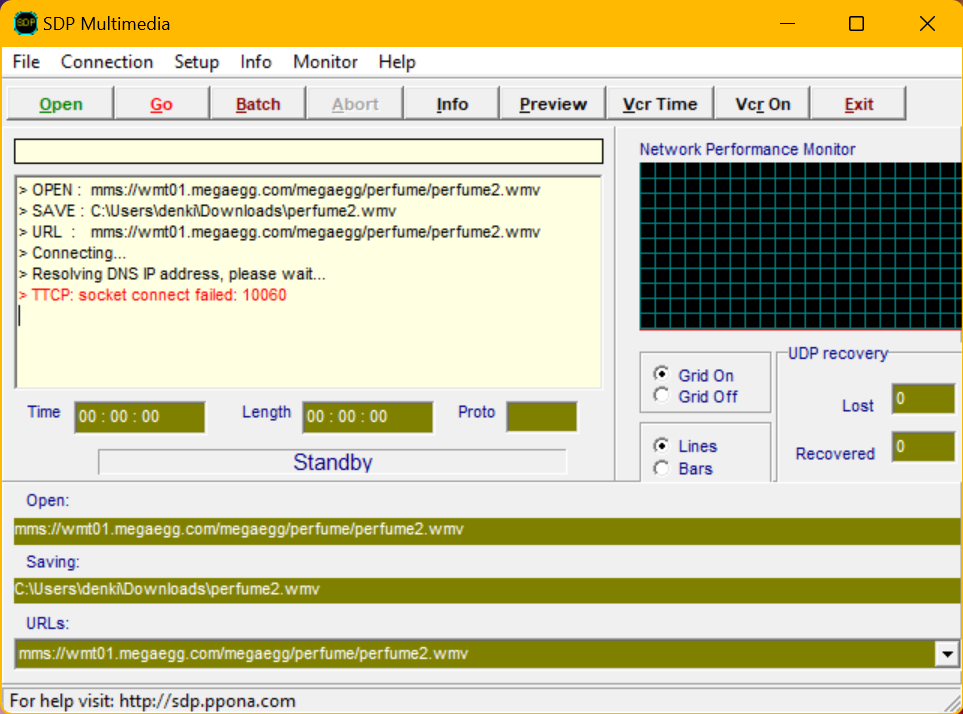This screenshot has height=714, width=963.
Task: Start Batch download from toolbar
Action: click(258, 104)
